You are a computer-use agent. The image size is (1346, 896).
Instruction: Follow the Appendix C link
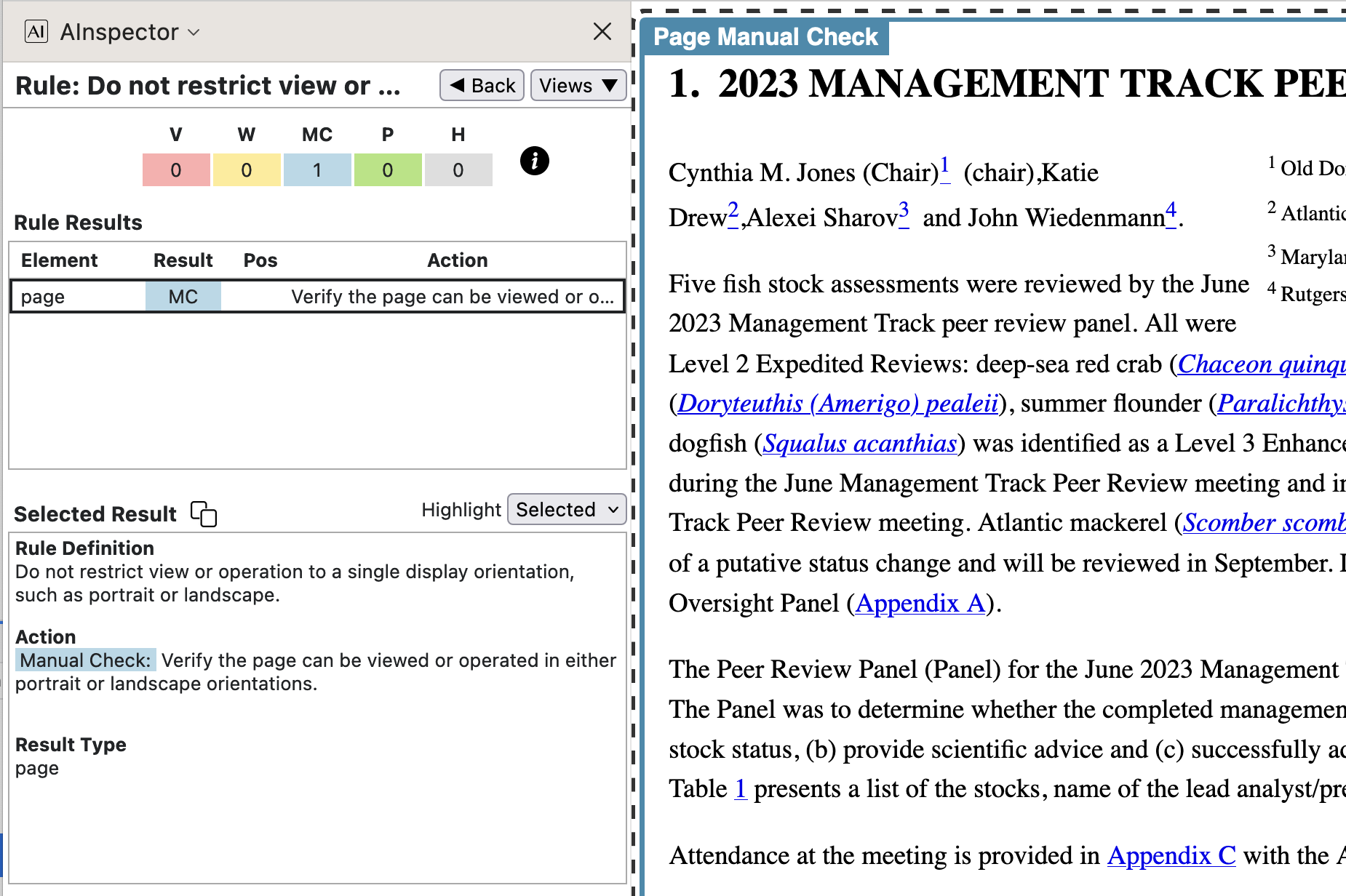click(1171, 856)
